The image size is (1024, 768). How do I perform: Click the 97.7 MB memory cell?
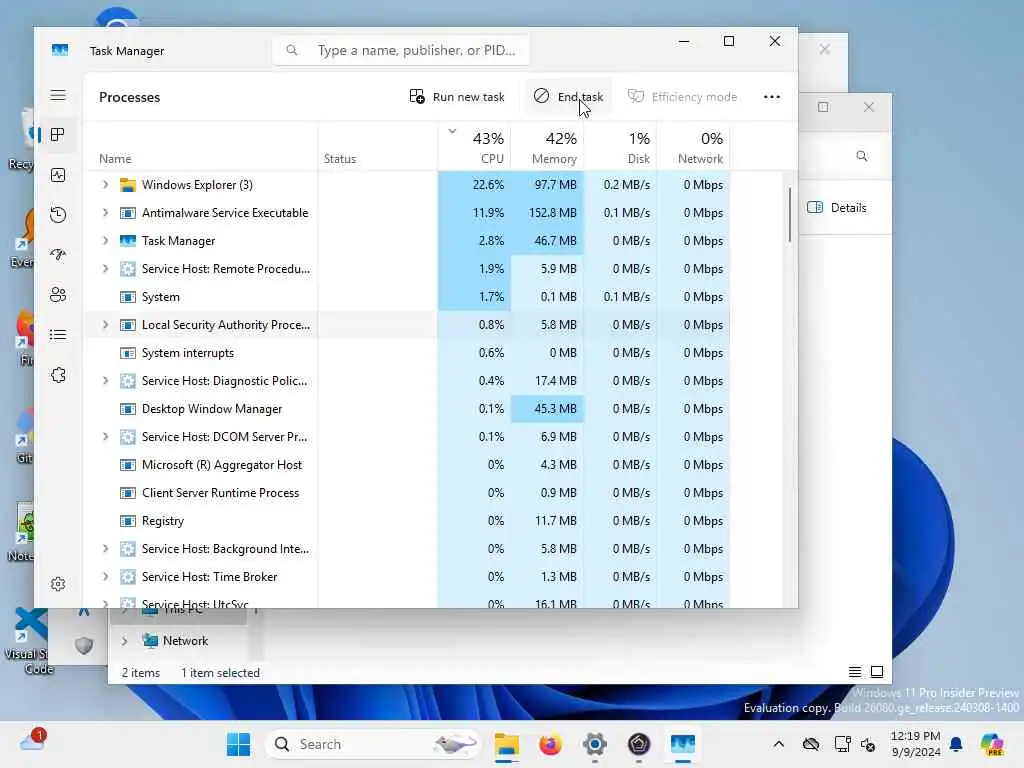pos(547,185)
